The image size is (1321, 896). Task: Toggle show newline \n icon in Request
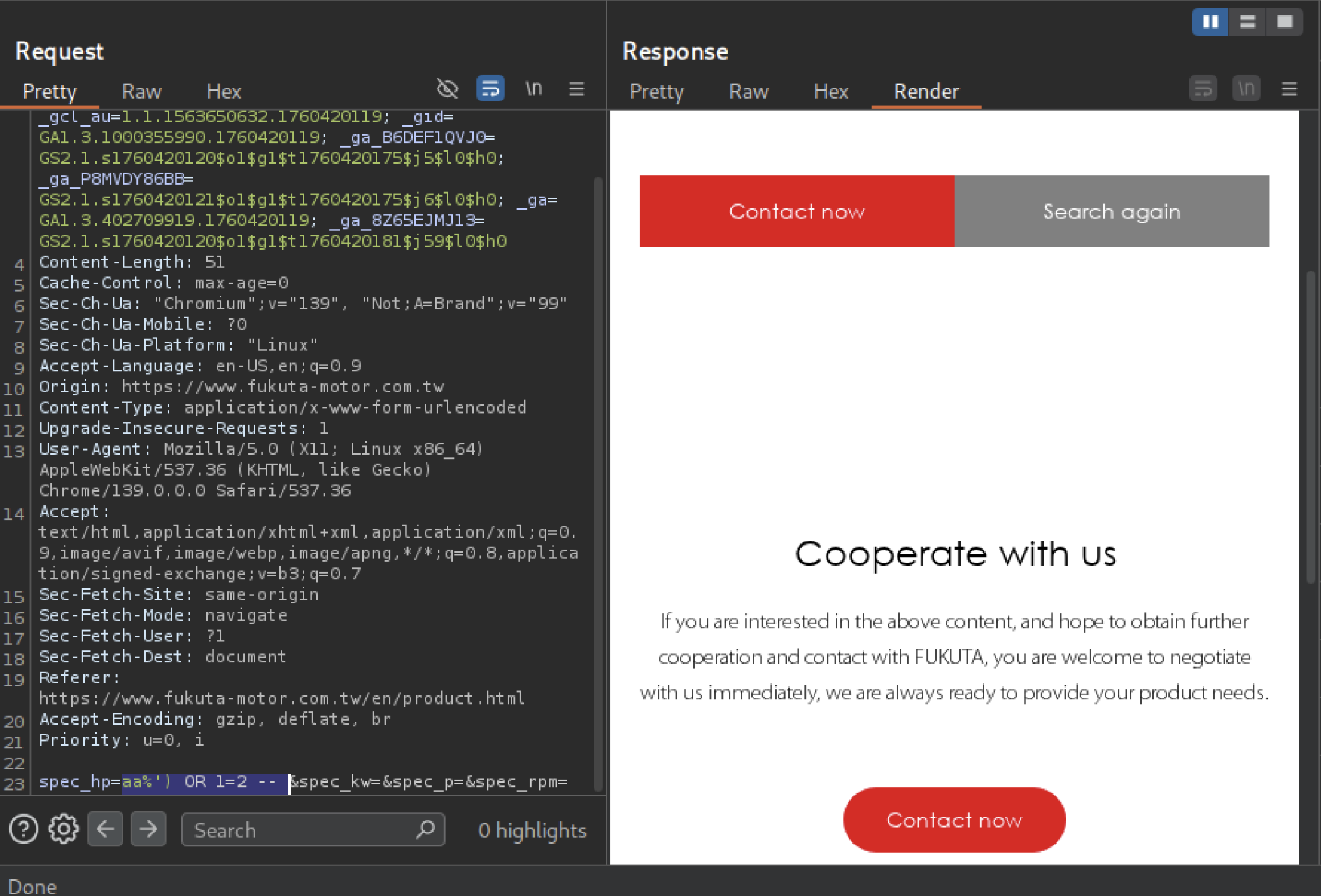pyautogui.click(x=534, y=89)
